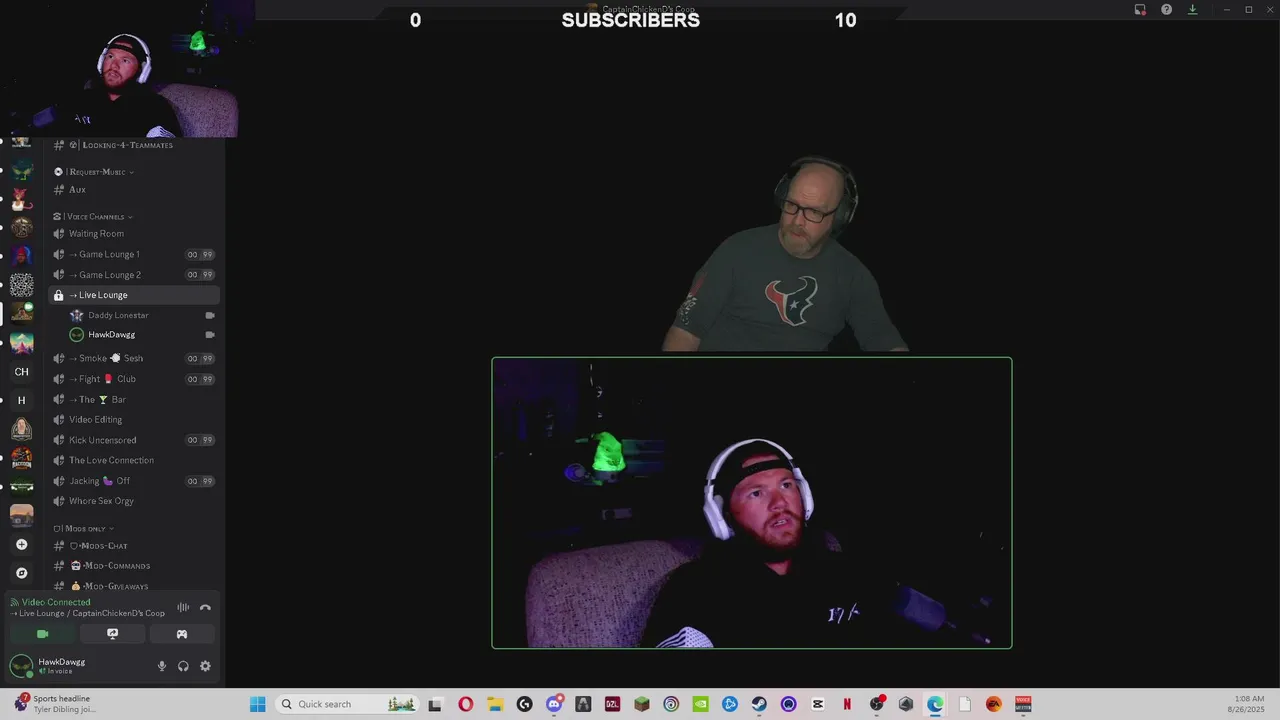Open Steam from the taskbar

pos(759,704)
